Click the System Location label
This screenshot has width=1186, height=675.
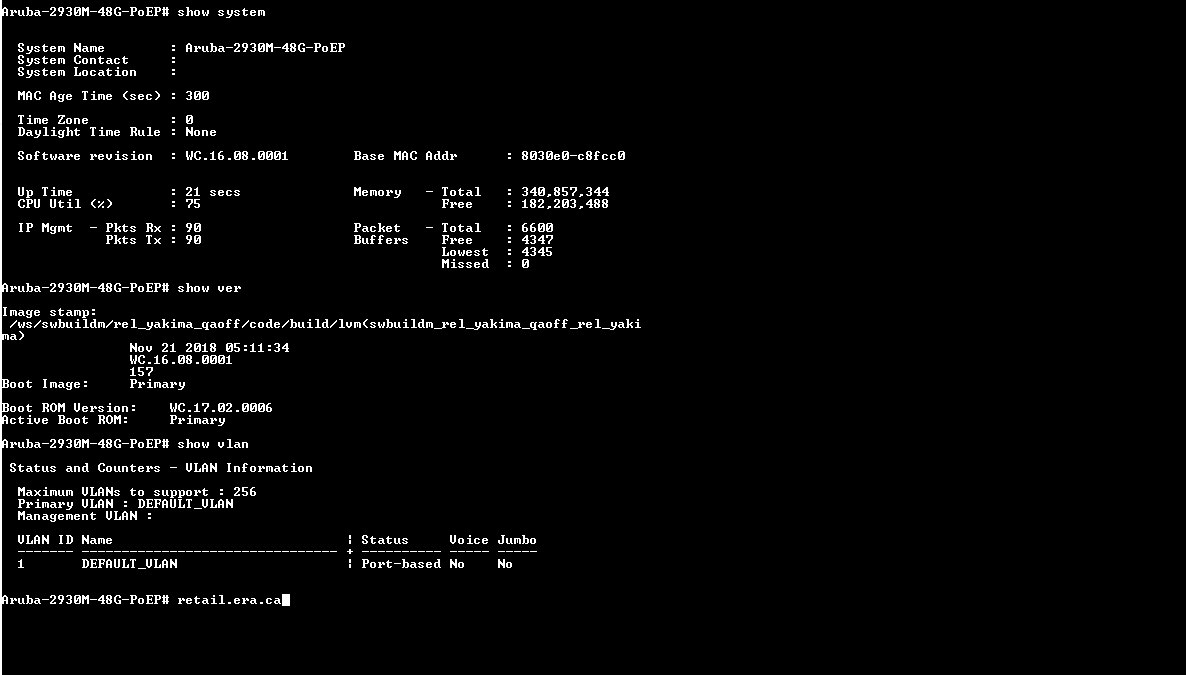(77, 73)
